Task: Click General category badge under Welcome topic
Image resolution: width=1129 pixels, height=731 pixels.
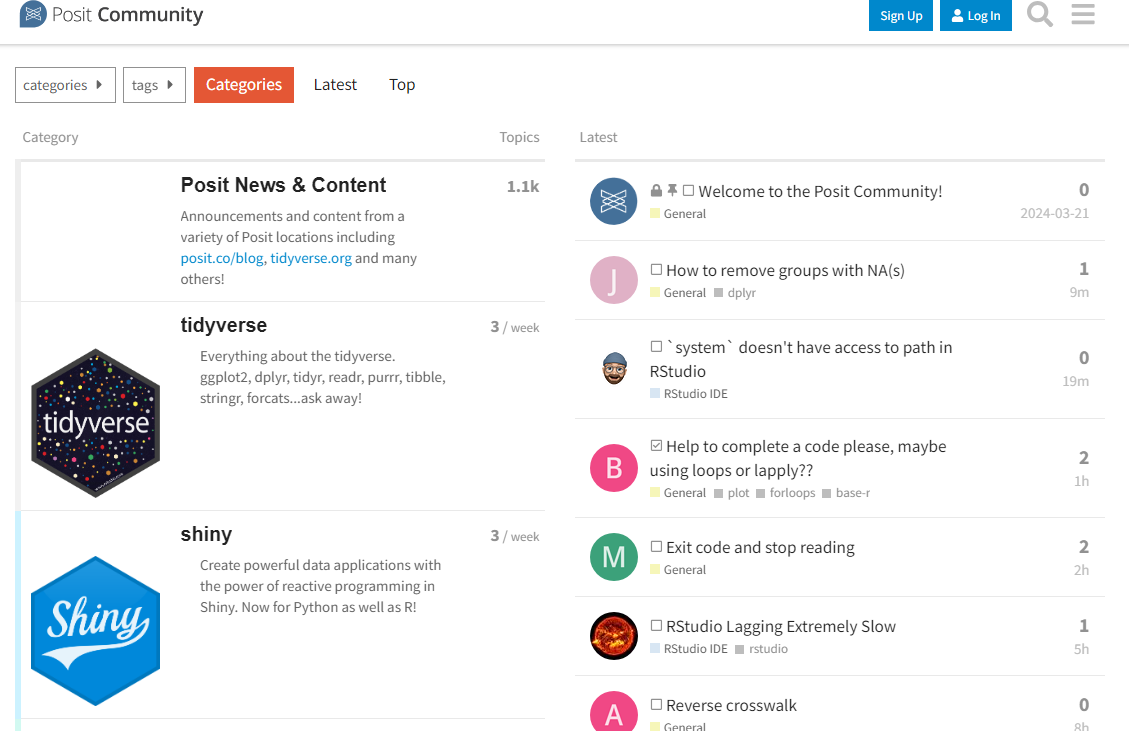Action: (678, 214)
